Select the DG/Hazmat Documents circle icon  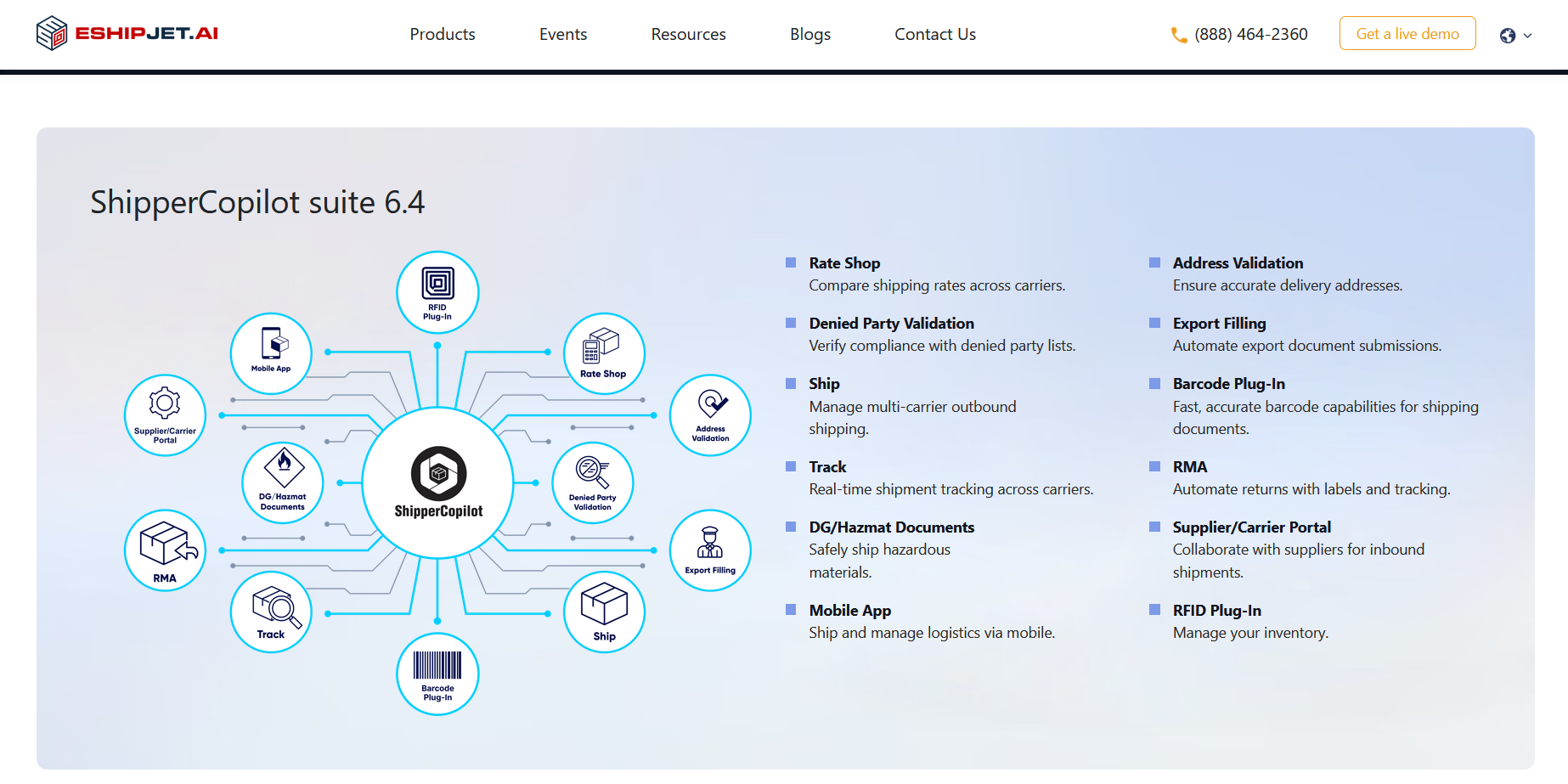coord(283,482)
